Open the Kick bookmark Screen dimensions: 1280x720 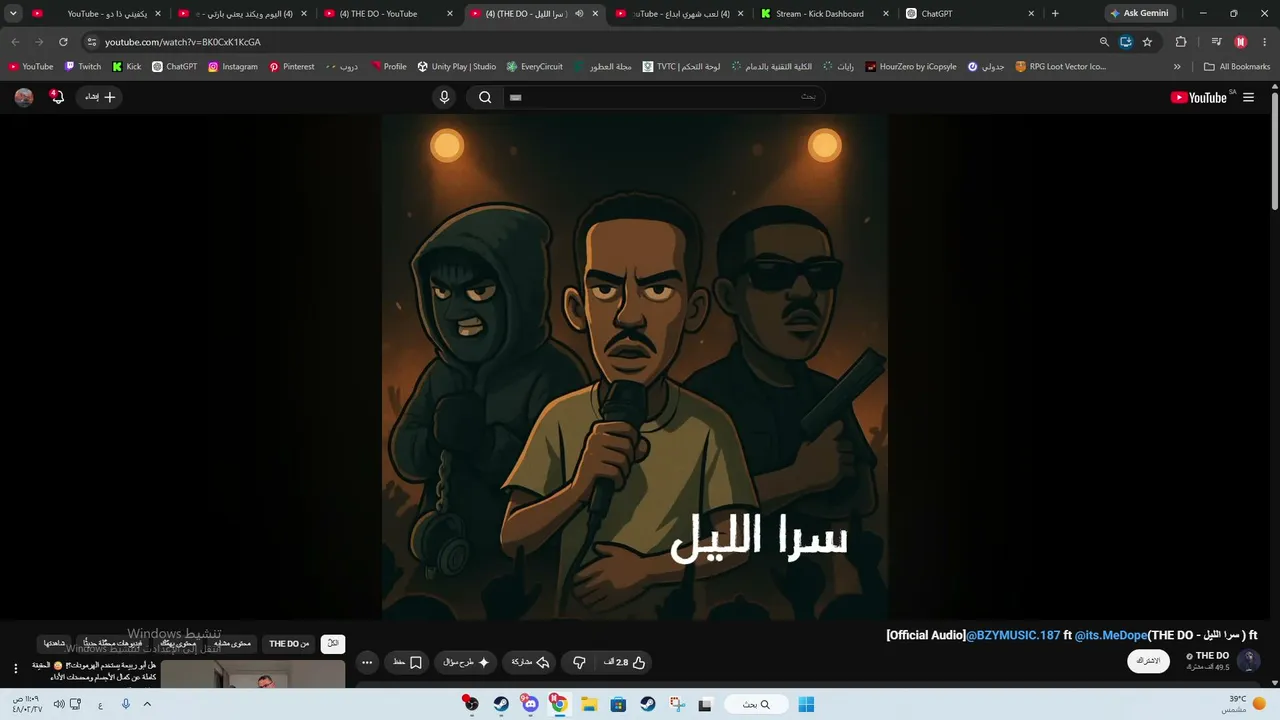pyautogui.click(x=127, y=67)
